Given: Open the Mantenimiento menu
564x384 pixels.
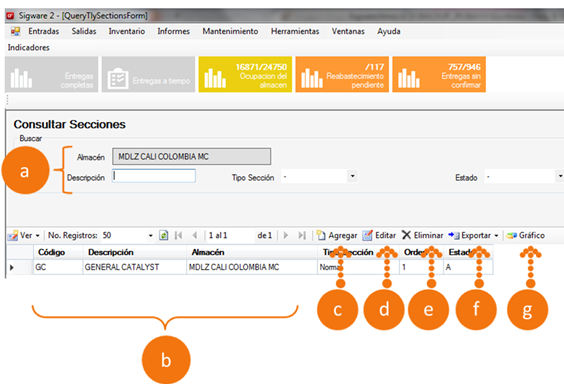Looking at the screenshot, I should pyautogui.click(x=230, y=31).
